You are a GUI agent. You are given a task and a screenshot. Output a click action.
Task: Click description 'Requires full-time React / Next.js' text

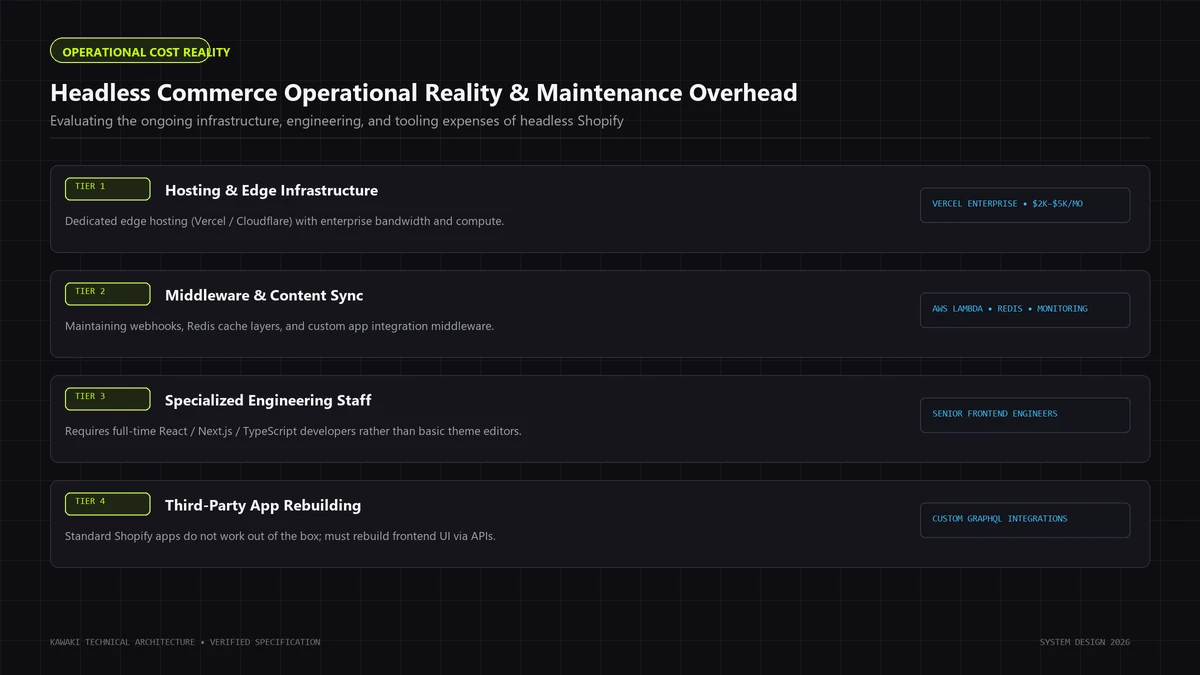[293, 431]
